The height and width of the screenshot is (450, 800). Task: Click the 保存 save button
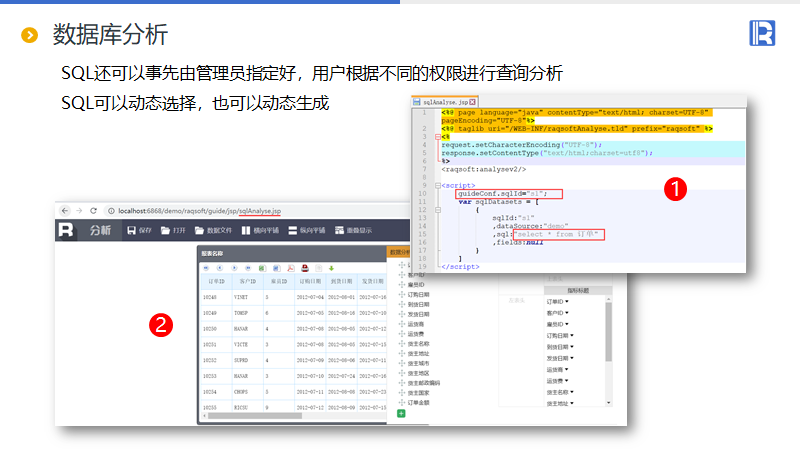tap(139, 231)
